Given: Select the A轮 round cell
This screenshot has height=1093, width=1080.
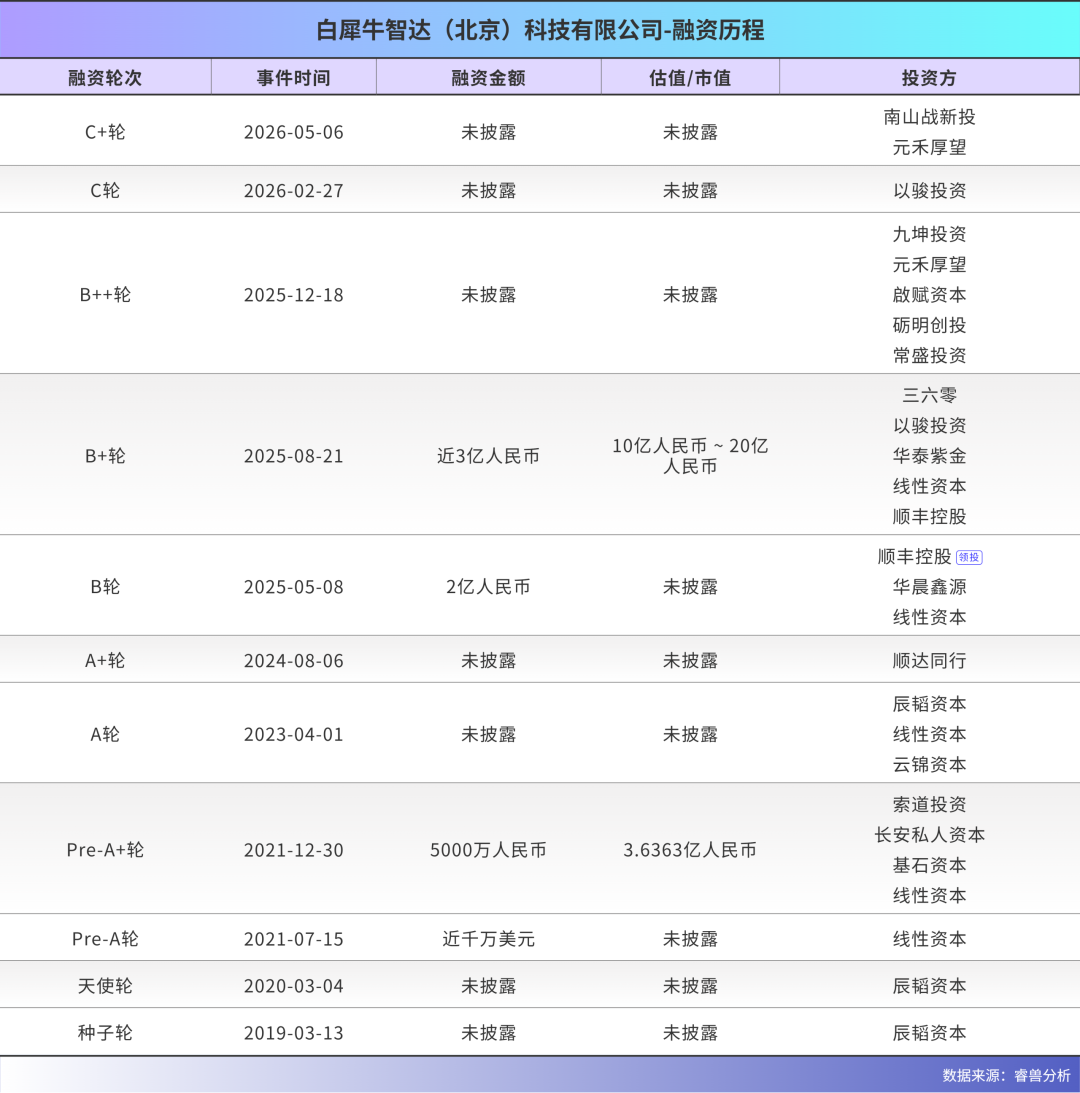Looking at the screenshot, I should (x=105, y=734).
